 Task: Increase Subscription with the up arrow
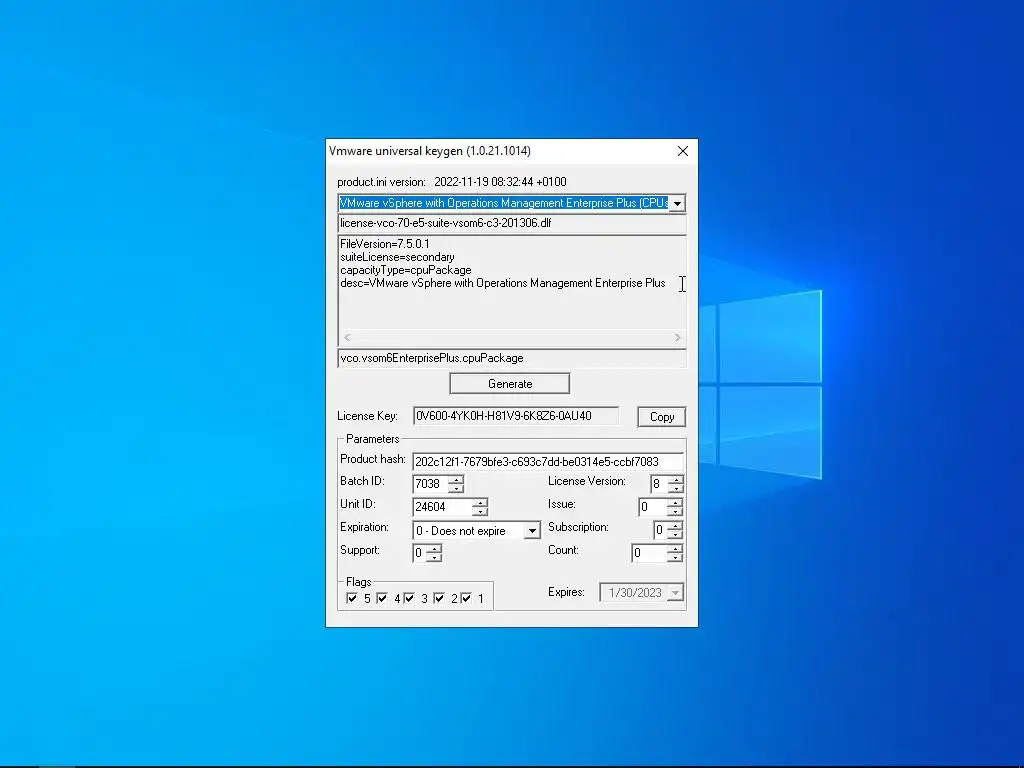[675, 526]
